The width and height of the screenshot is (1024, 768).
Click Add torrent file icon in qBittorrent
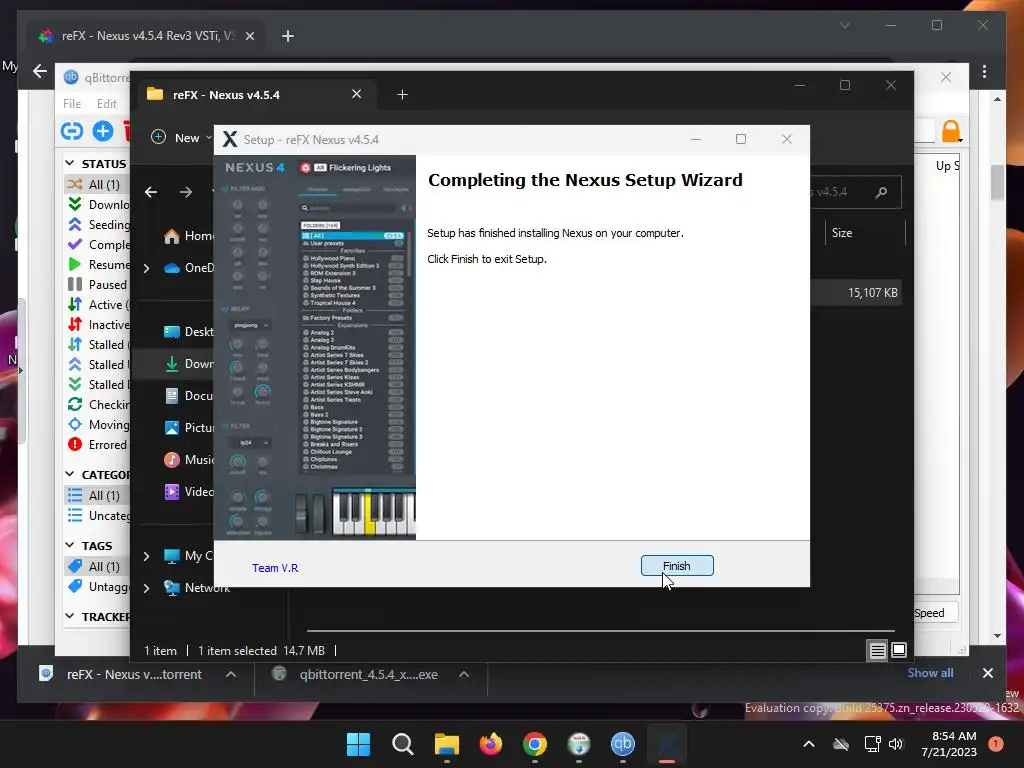coord(103,131)
